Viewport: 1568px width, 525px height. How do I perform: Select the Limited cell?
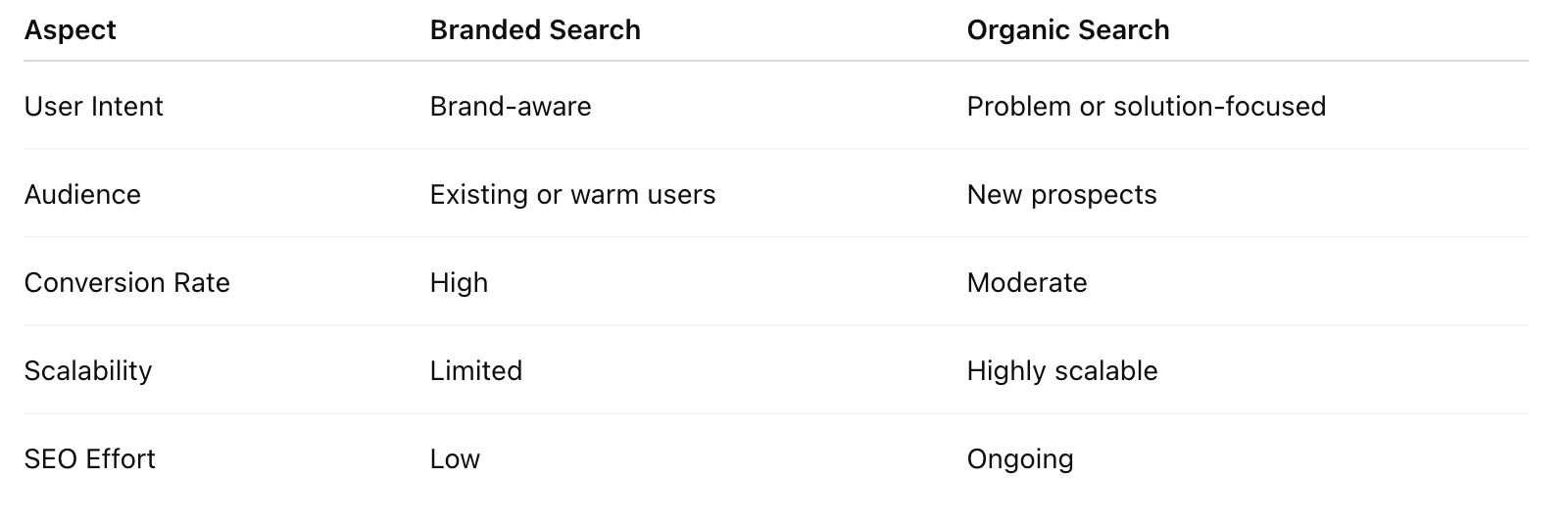coord(475,370)
